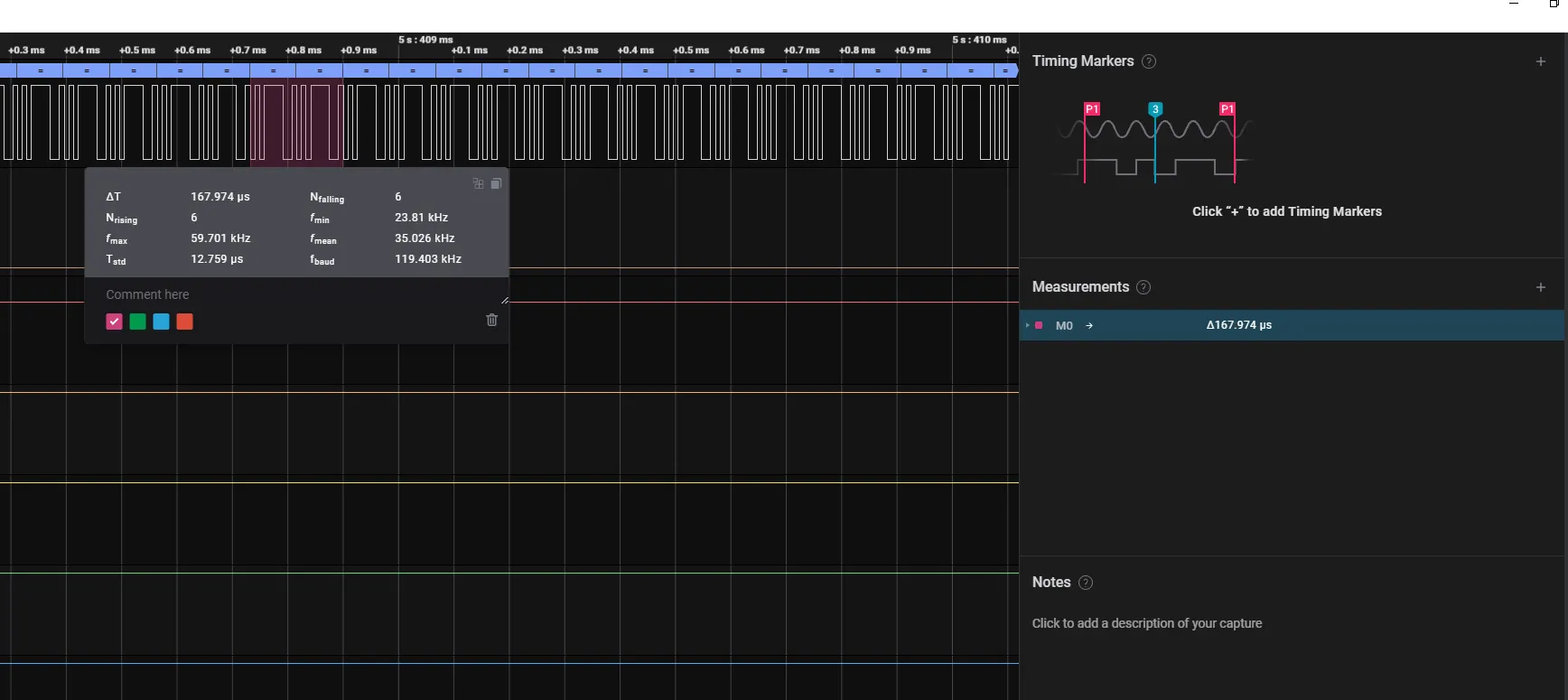
Task: Pick the blue measurement color swatch
Action: pyautogui.click(x=161, y=322)
